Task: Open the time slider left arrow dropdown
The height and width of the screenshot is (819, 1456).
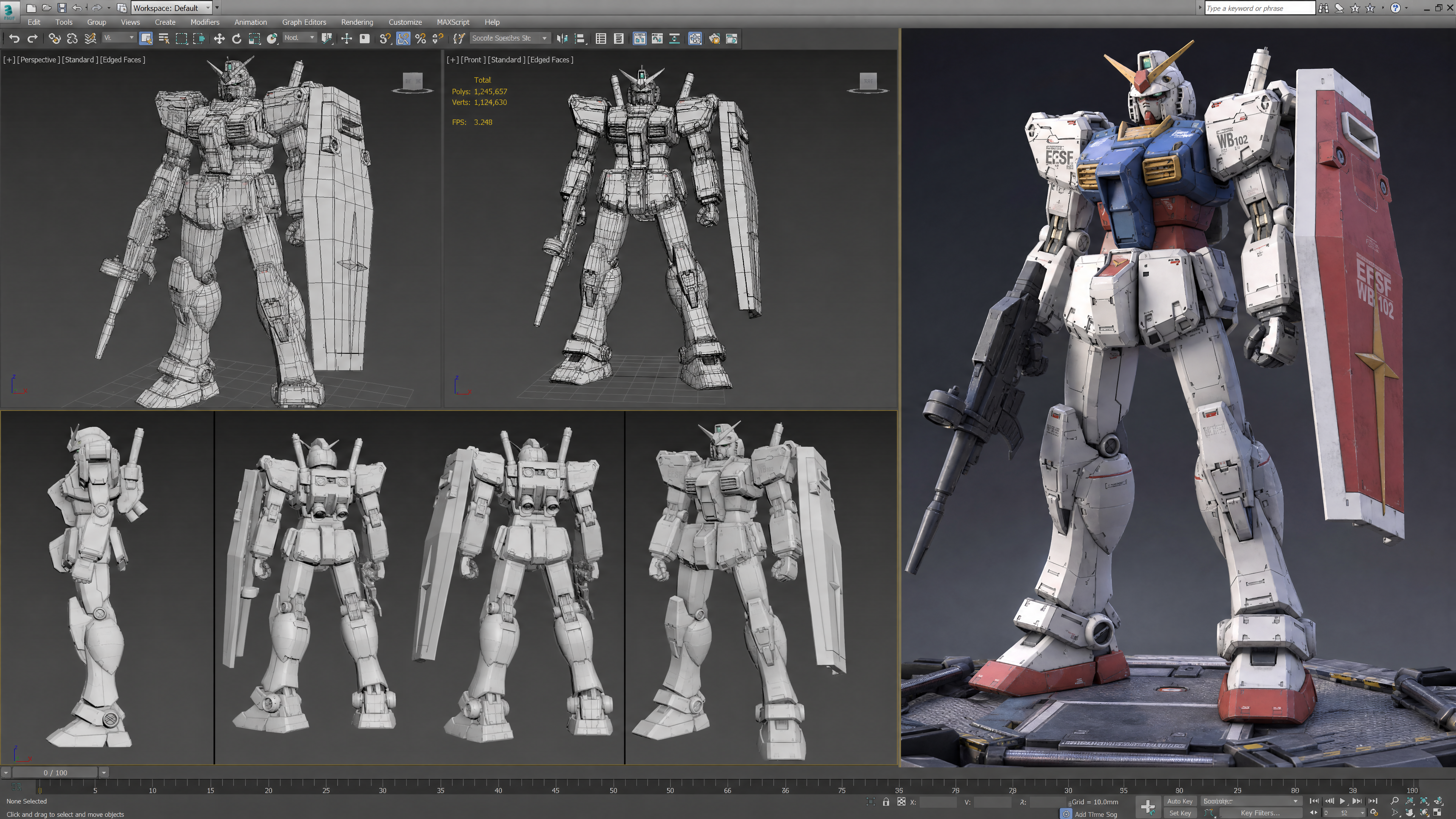Action: 6,772
